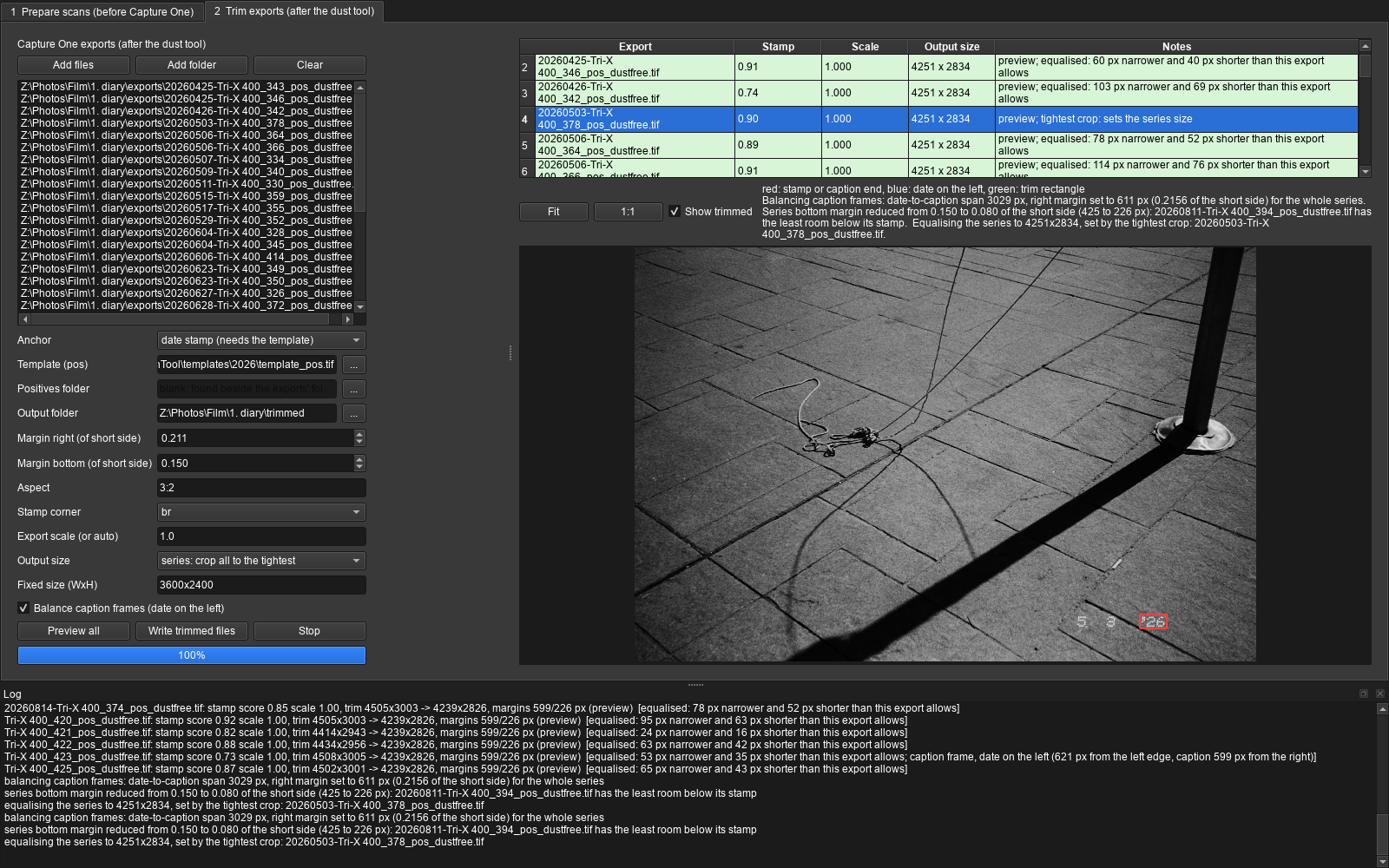
Task: Open the Anchor dropdown
Action: click(x=261, y=340)
